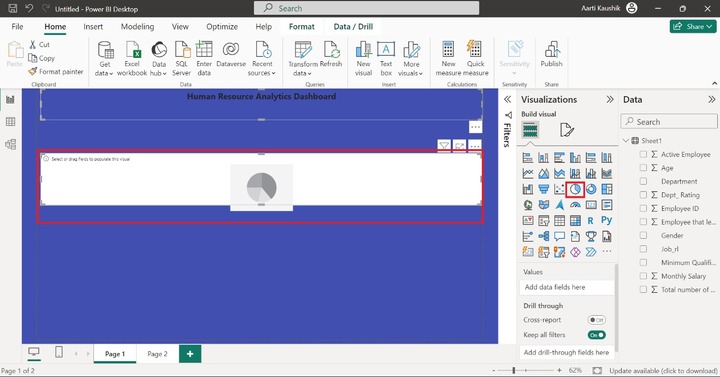Collapse the Sheet1 table tree
720x377 pixels.
point(626,141)
